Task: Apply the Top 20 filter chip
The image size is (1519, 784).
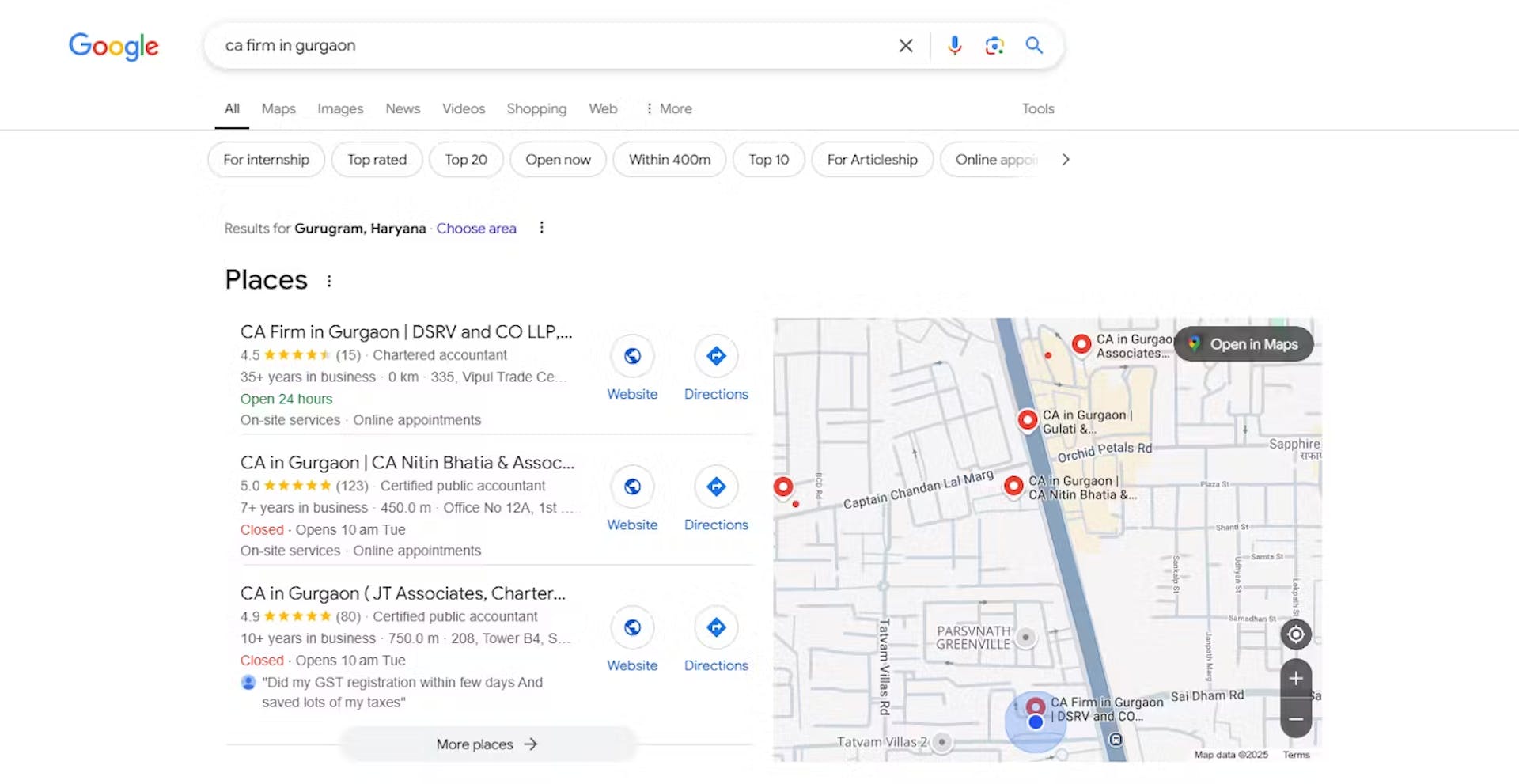Action: click(466, 160)
